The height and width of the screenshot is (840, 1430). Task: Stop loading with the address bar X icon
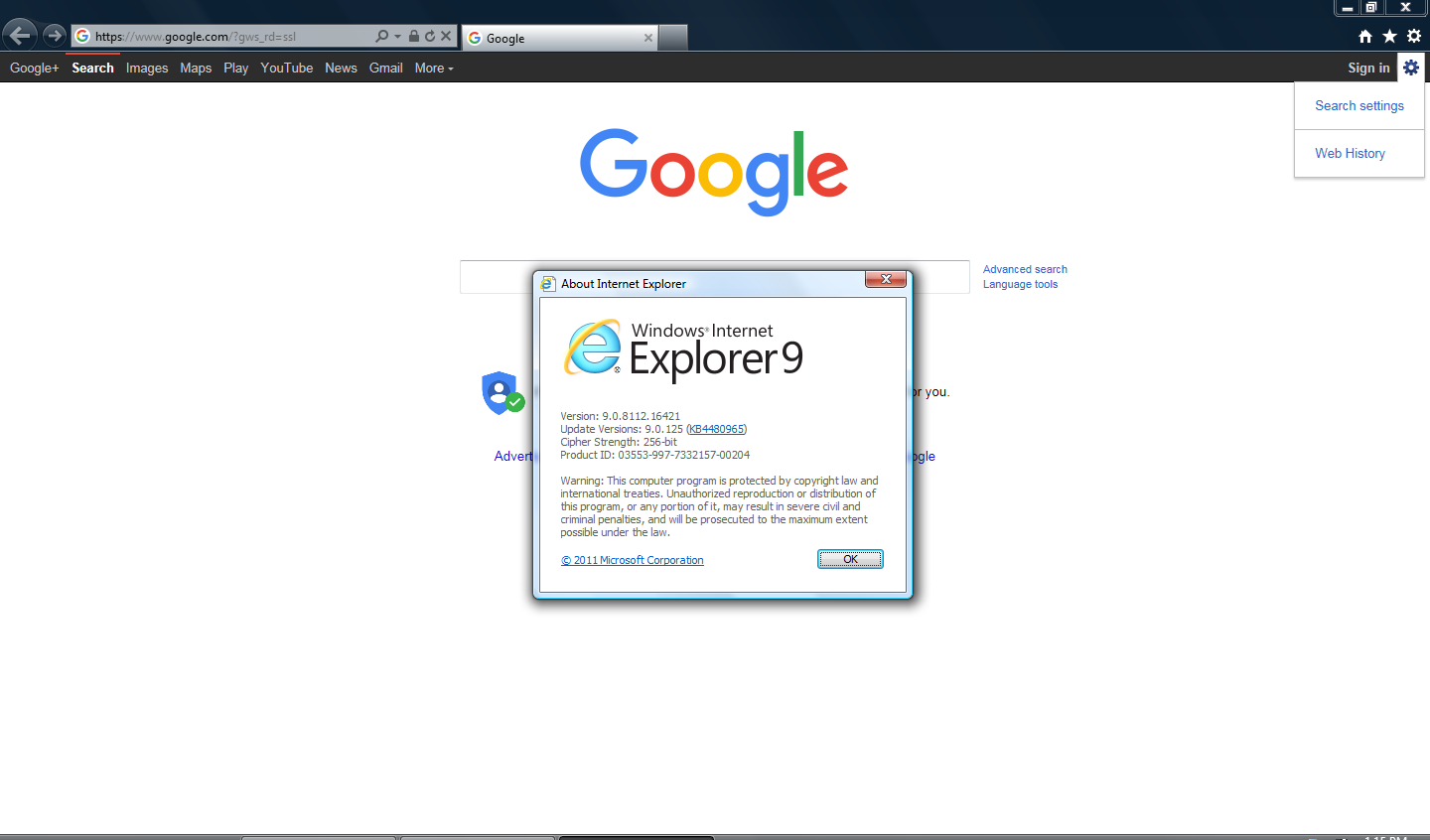pyautogui.click(x=446, y=36)
